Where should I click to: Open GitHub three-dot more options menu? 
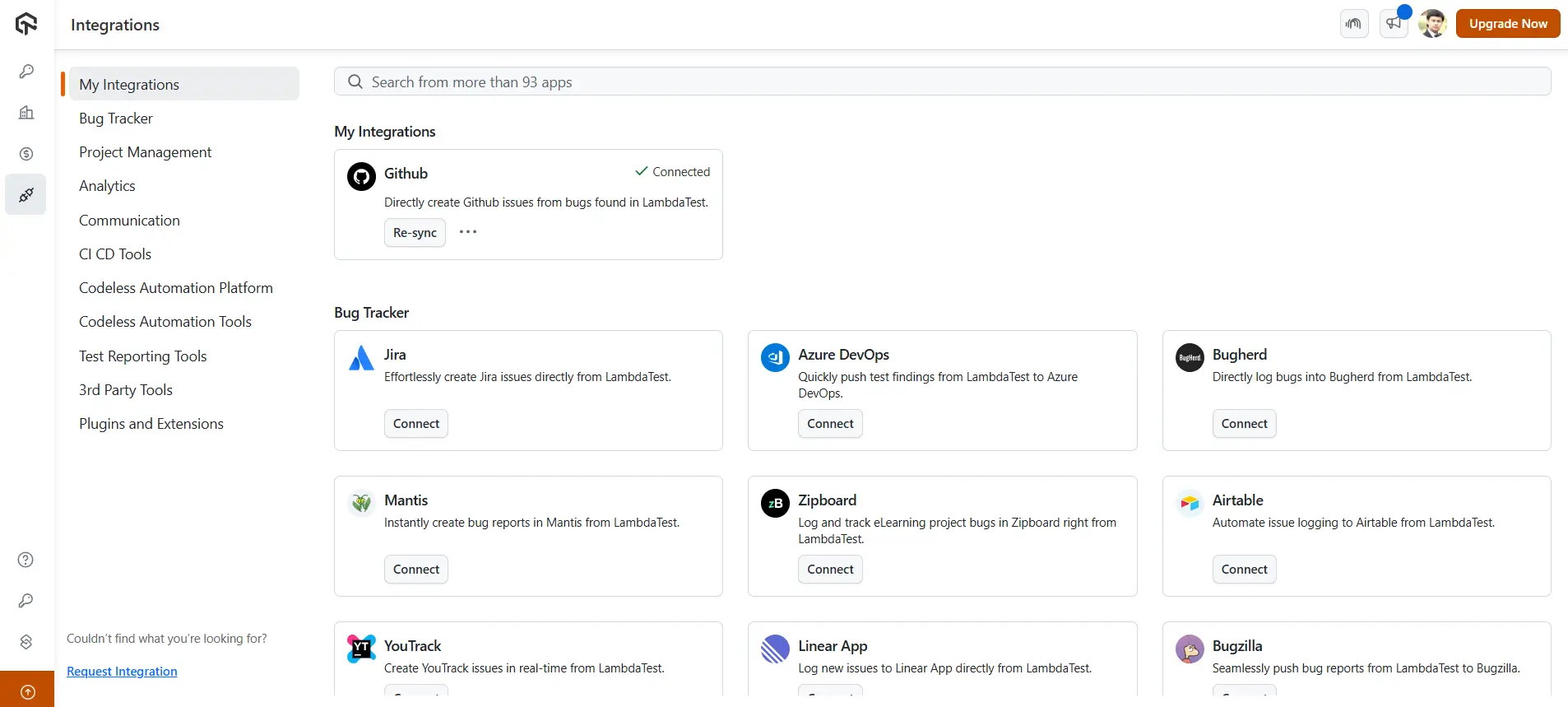(x=468, y=232)
